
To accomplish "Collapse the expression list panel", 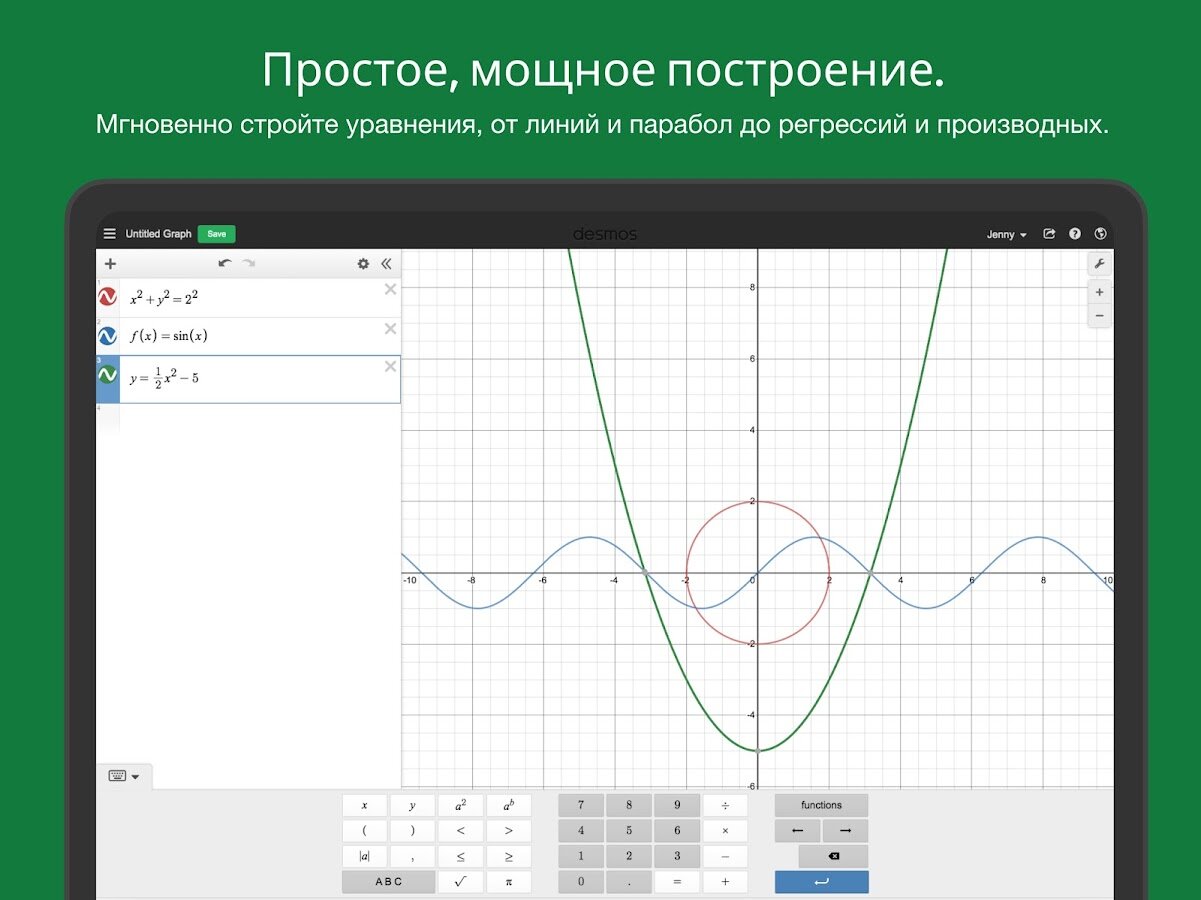I will tap(387, 263).
